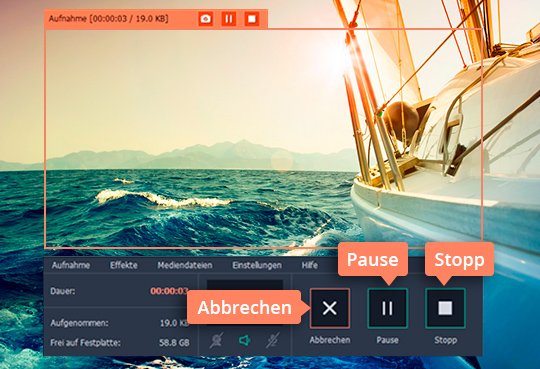Toggle the crossed-out webcam icon
540x369 pixels.
[x=216, y=340]
